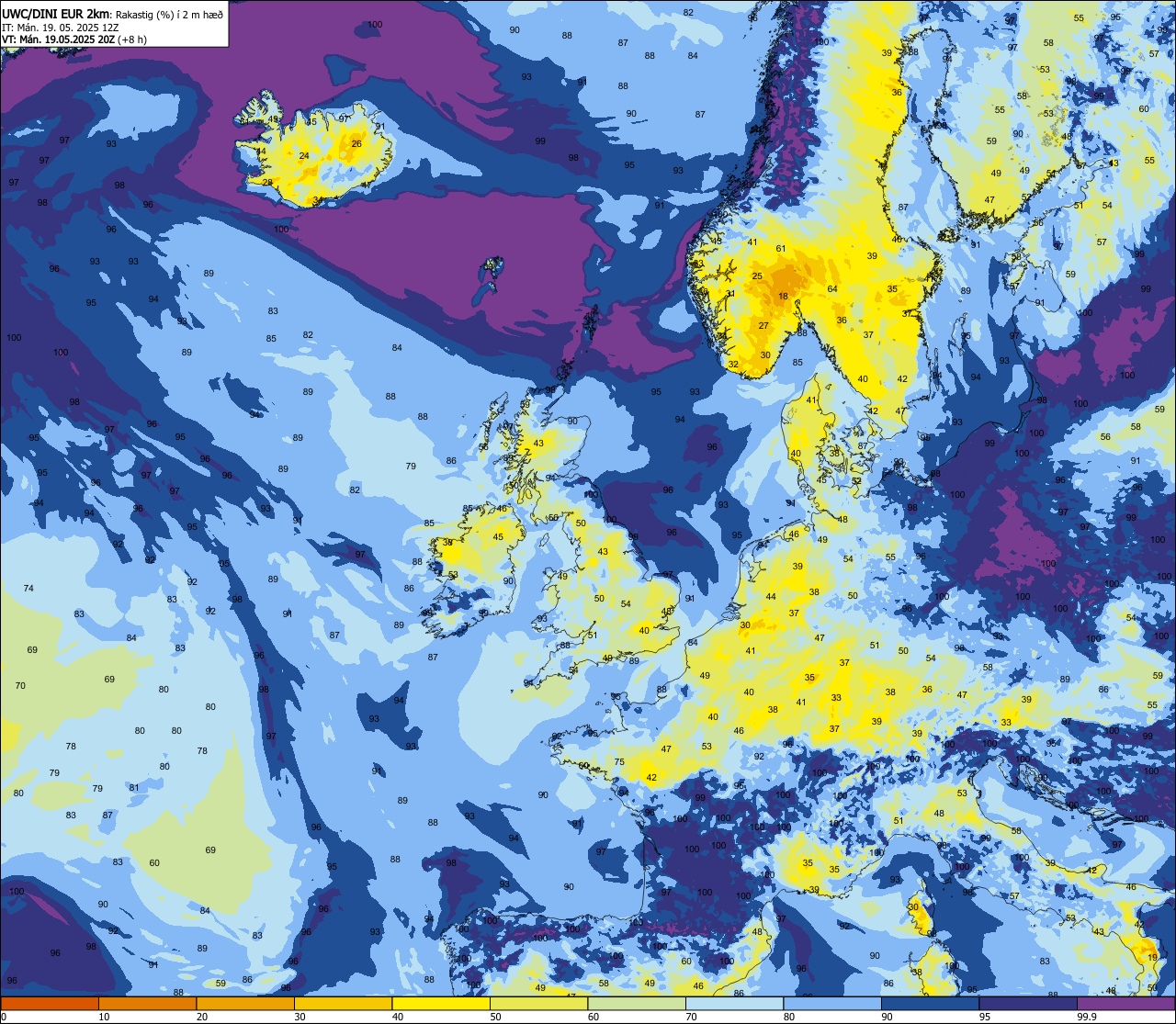Select the 30–40 golden legend swatch
Screen dimensions: 1176x1024
point(343,1003)
